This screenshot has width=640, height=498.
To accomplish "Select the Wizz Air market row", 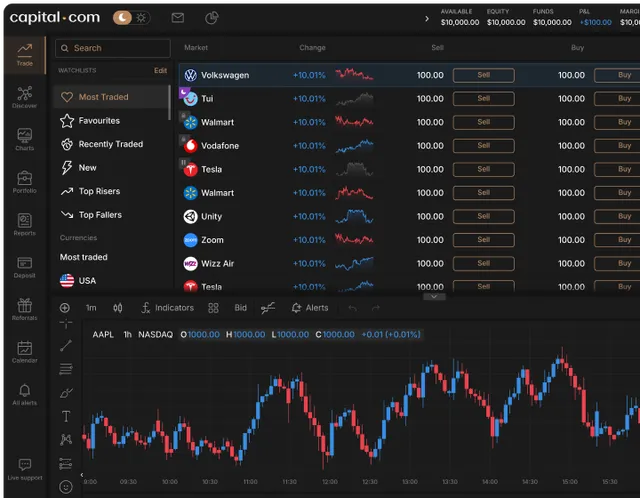I will point(409,264).
